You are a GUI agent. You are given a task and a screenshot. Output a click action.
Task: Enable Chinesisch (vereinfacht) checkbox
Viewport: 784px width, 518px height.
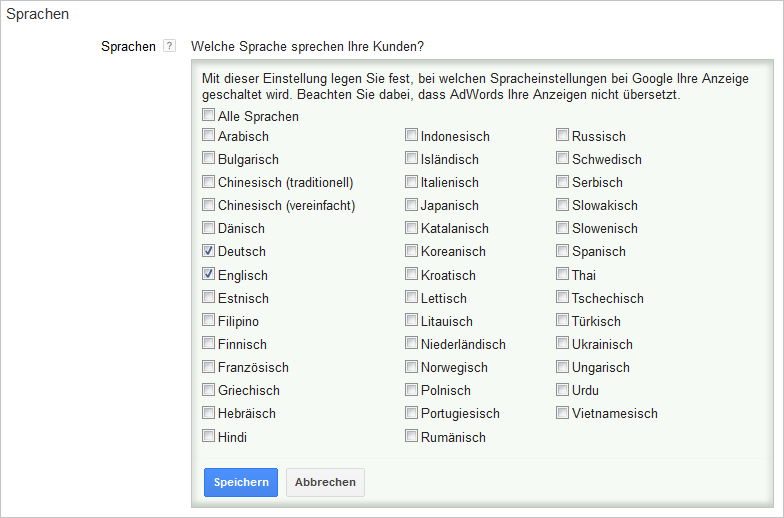click(208, 204)
